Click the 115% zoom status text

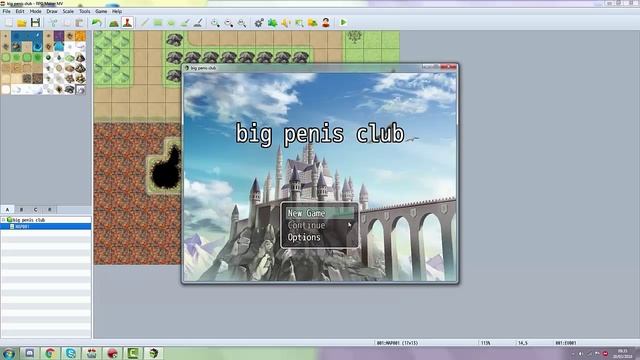pyautogui.click(x=485, y=343)
